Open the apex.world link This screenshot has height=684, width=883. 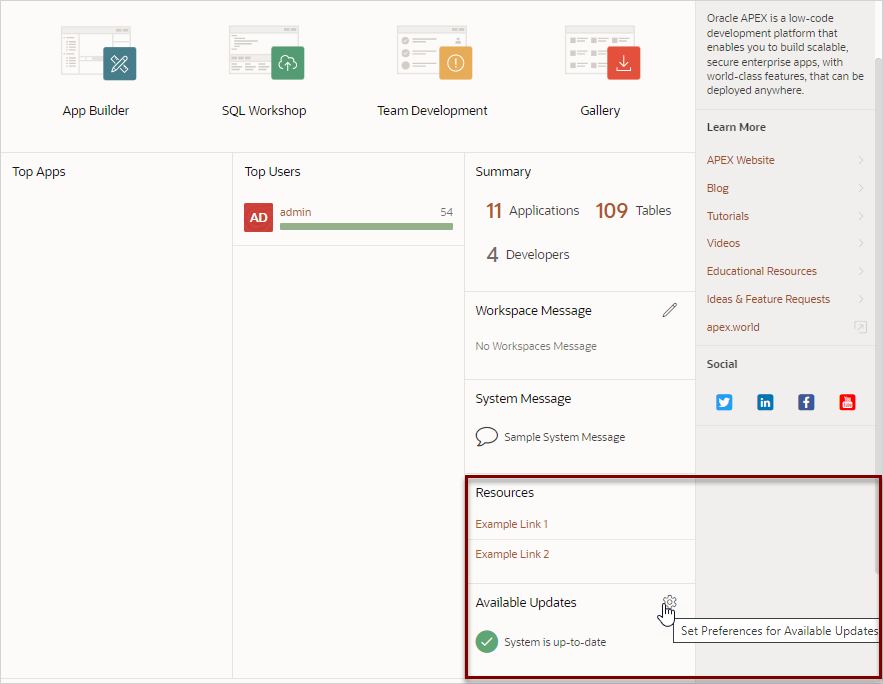click(733, 327)
